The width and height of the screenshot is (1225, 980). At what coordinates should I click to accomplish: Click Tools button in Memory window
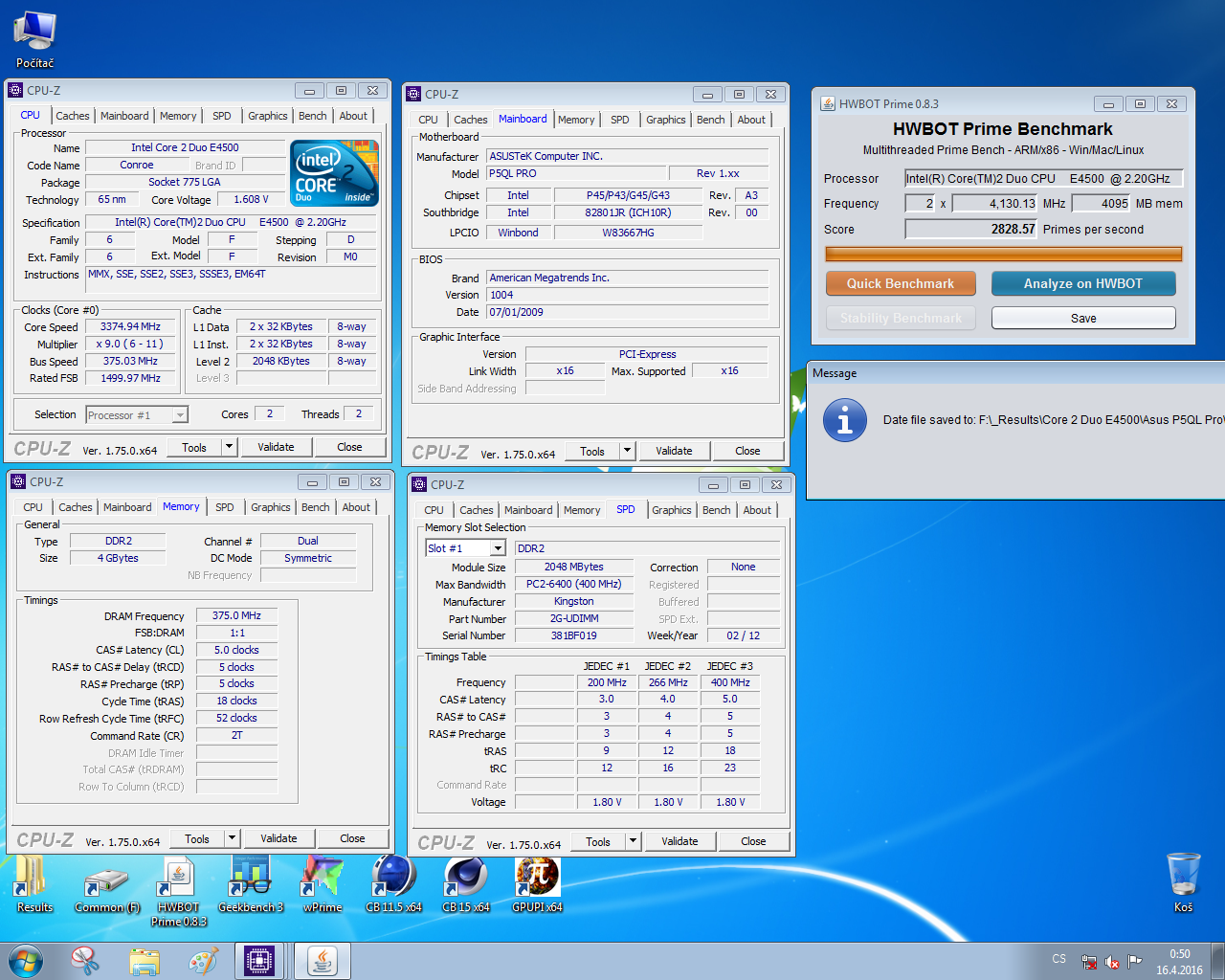(x=197, y=838)
